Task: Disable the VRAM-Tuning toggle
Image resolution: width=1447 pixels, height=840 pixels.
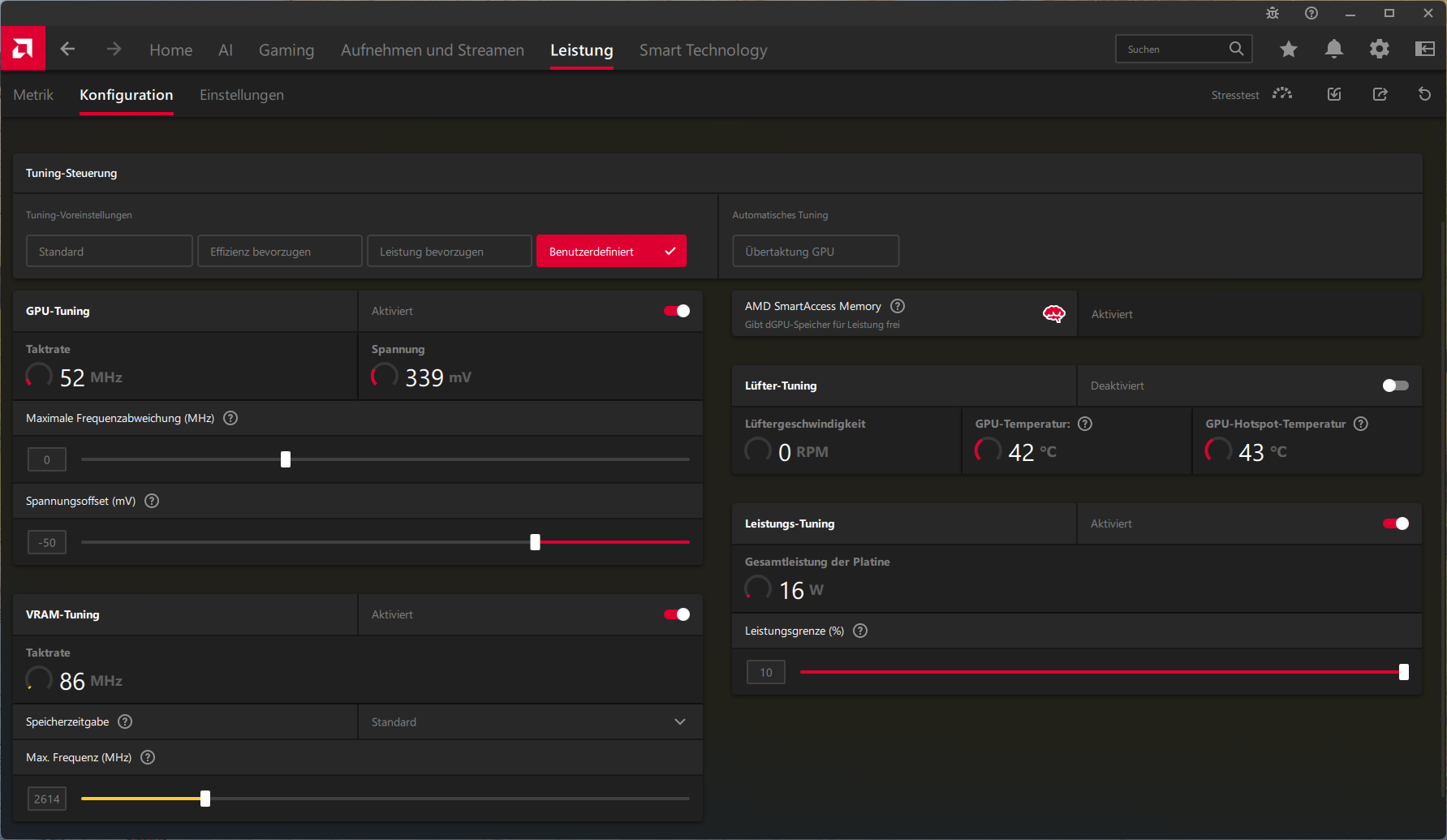Action: [677, 614]
